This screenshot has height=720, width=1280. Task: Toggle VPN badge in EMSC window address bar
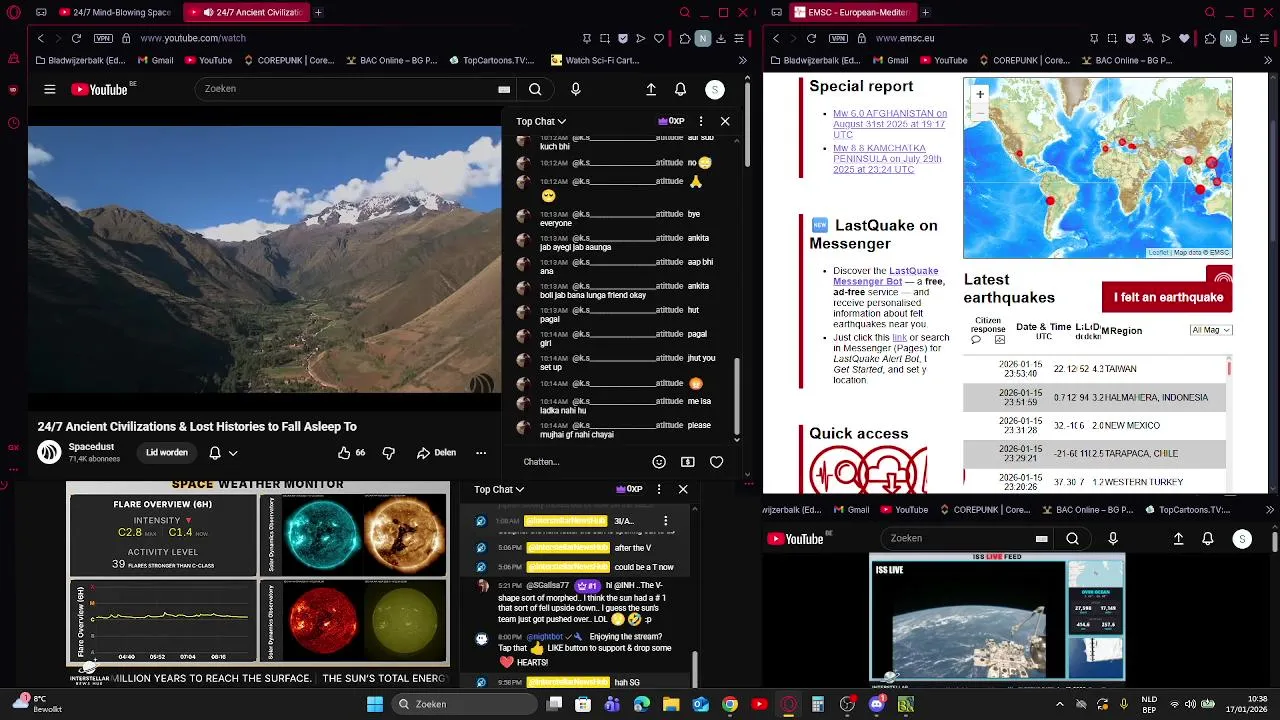pos(838,38)
